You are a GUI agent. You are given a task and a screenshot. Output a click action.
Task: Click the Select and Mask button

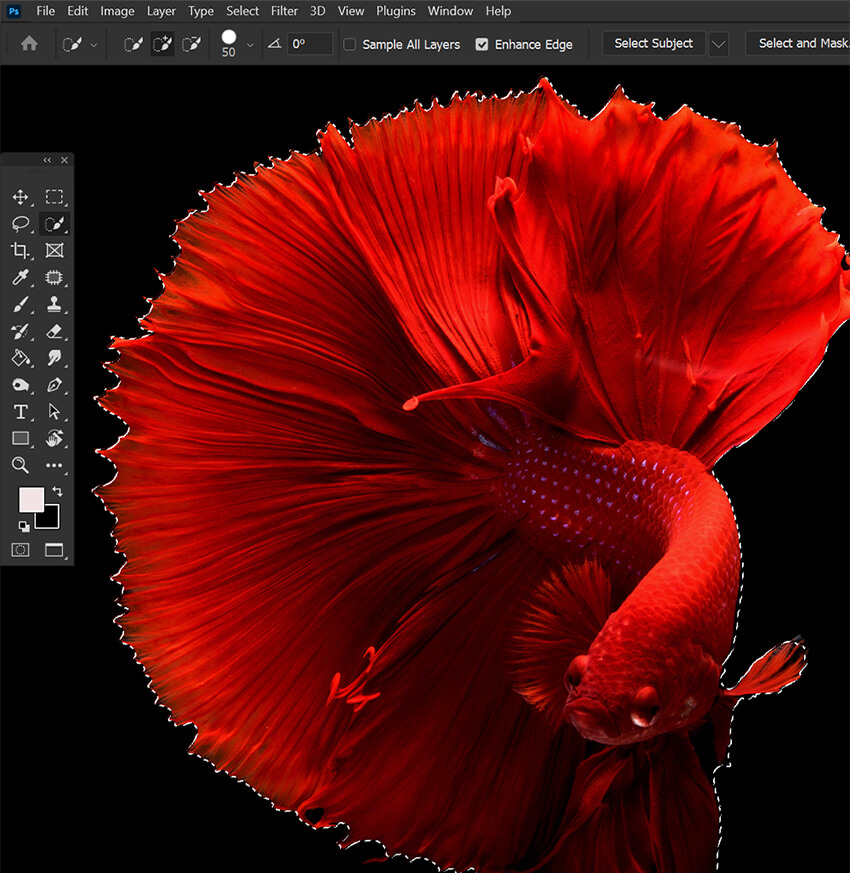coord(800,44)
